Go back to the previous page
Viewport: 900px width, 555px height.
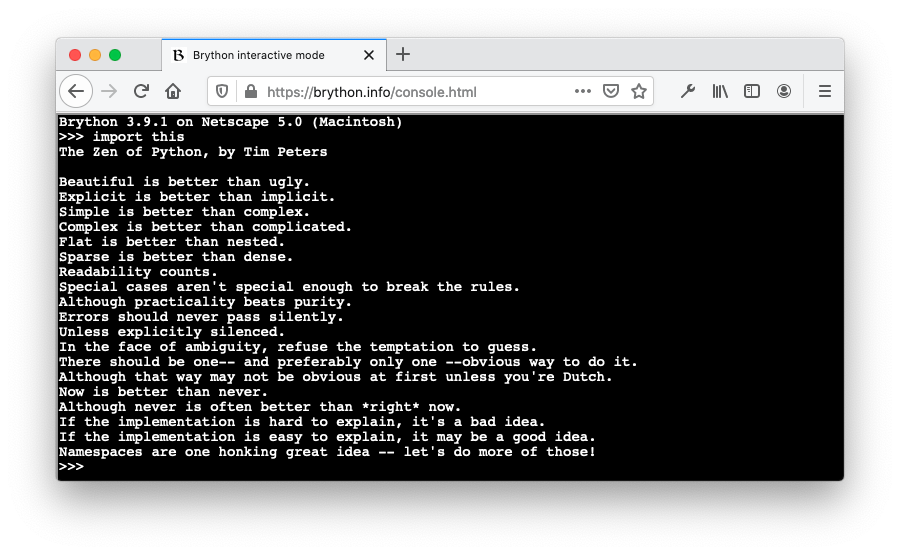tap(76, 91)
